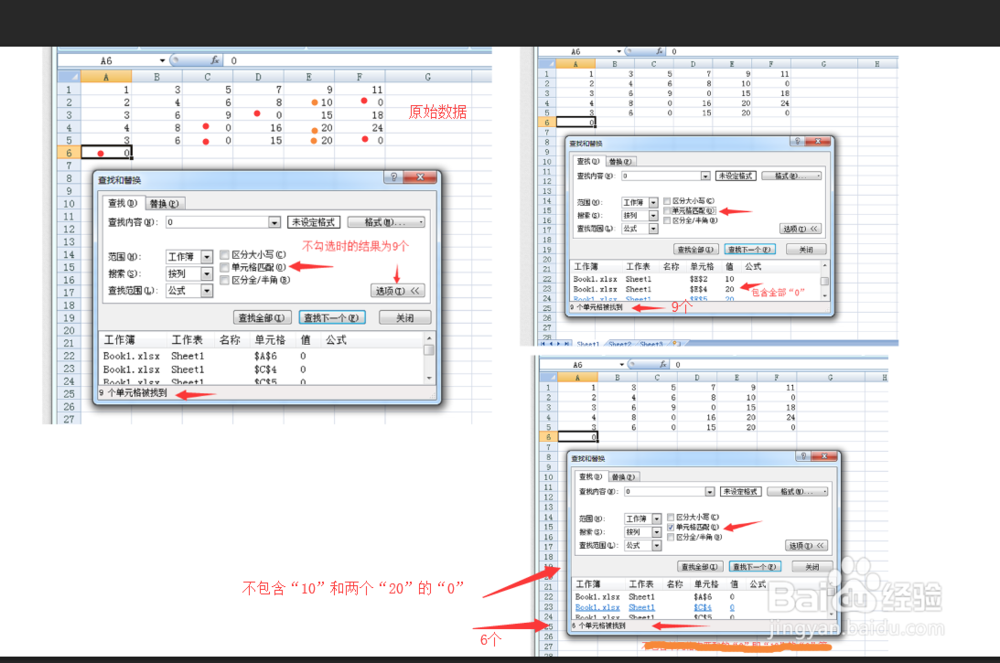Click 关闭 button in bottom-right dialog
The height and width of the screenshot is (663, 1000).
(x=812, y=567)
